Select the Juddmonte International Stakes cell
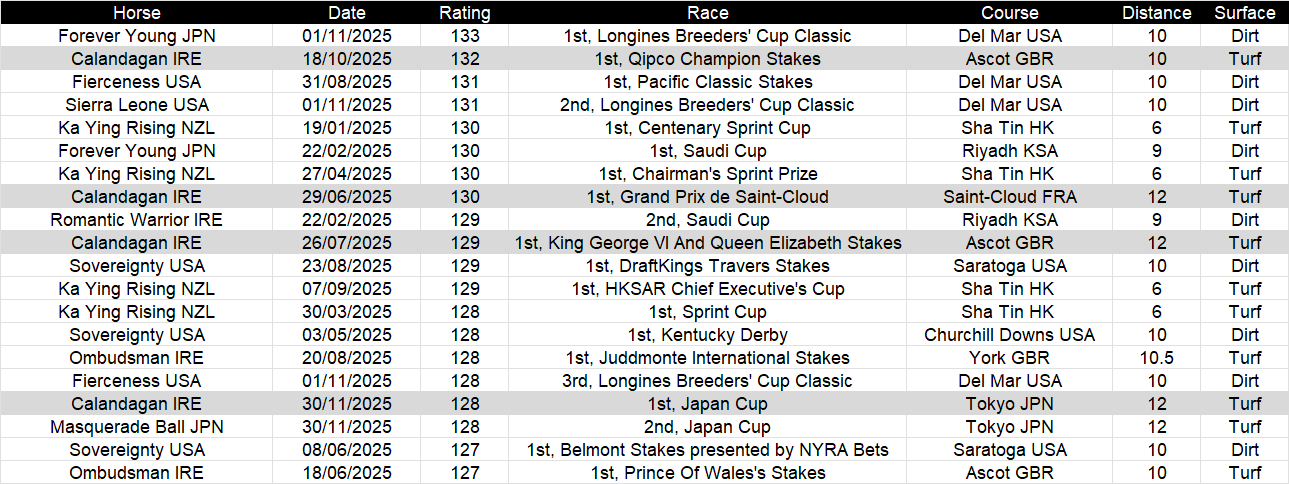The image size is (1289, 484). click(708, 358)
